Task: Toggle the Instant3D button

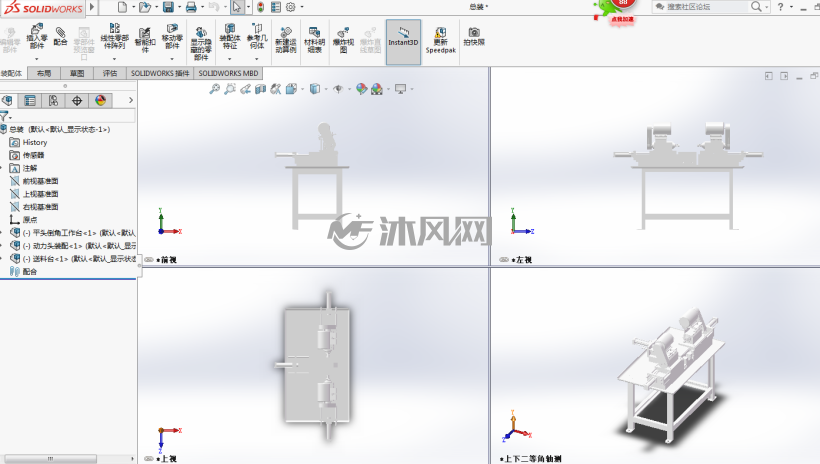Action: 403,42
